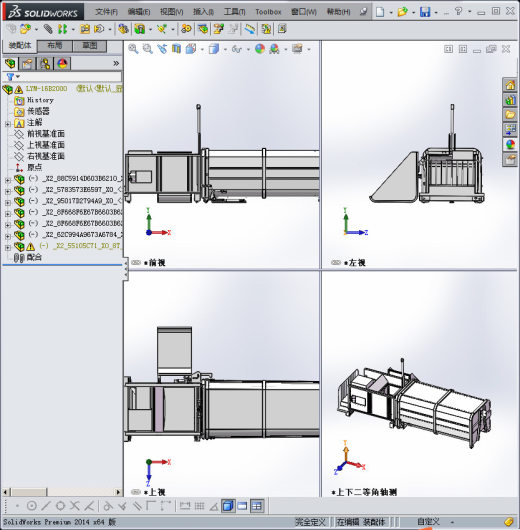Viewport: 520px width, 530px height.
Task: Expand the 注解 annotations tree node
Action: click(8, 124)
